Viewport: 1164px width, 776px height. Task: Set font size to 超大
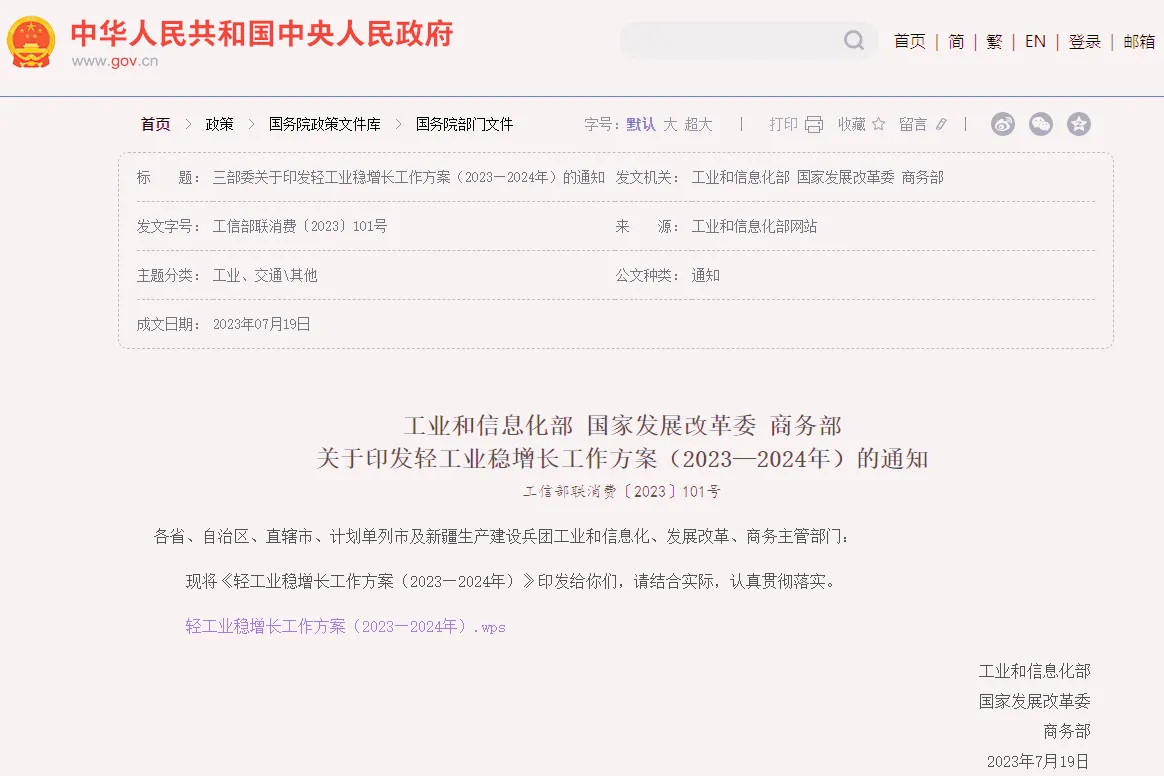tap(698, 124)
